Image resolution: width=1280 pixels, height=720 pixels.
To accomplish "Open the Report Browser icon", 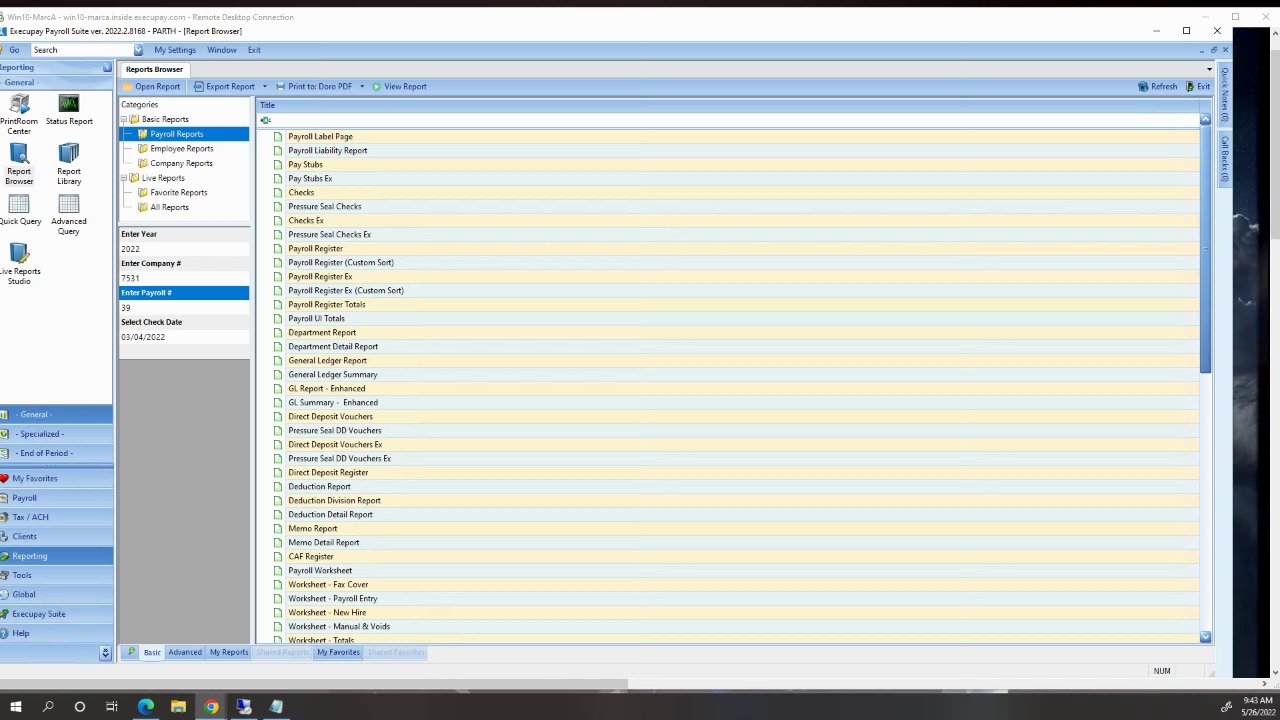I will point(19,165).
